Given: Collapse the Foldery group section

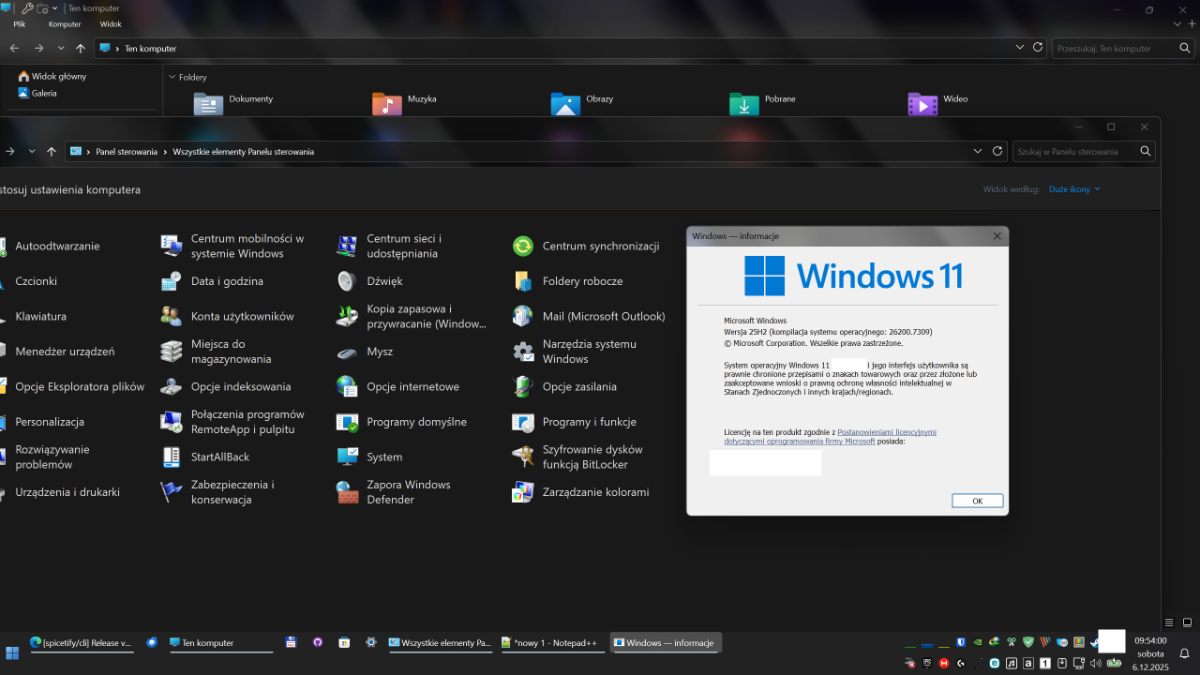Looking at the screenshot, I should click(172, 77).
